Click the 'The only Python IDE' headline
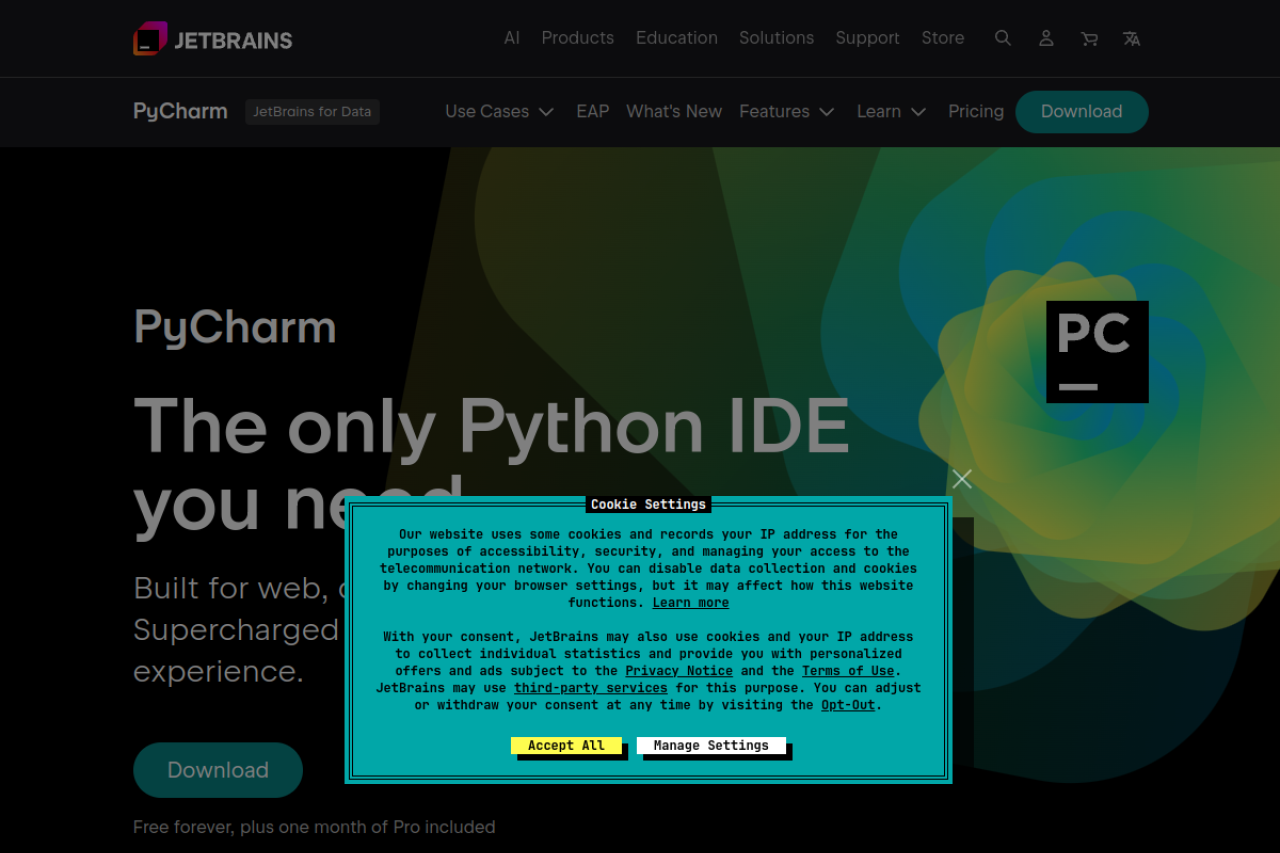This screenshot has width=1280, height=853. [x=491, y=426]
